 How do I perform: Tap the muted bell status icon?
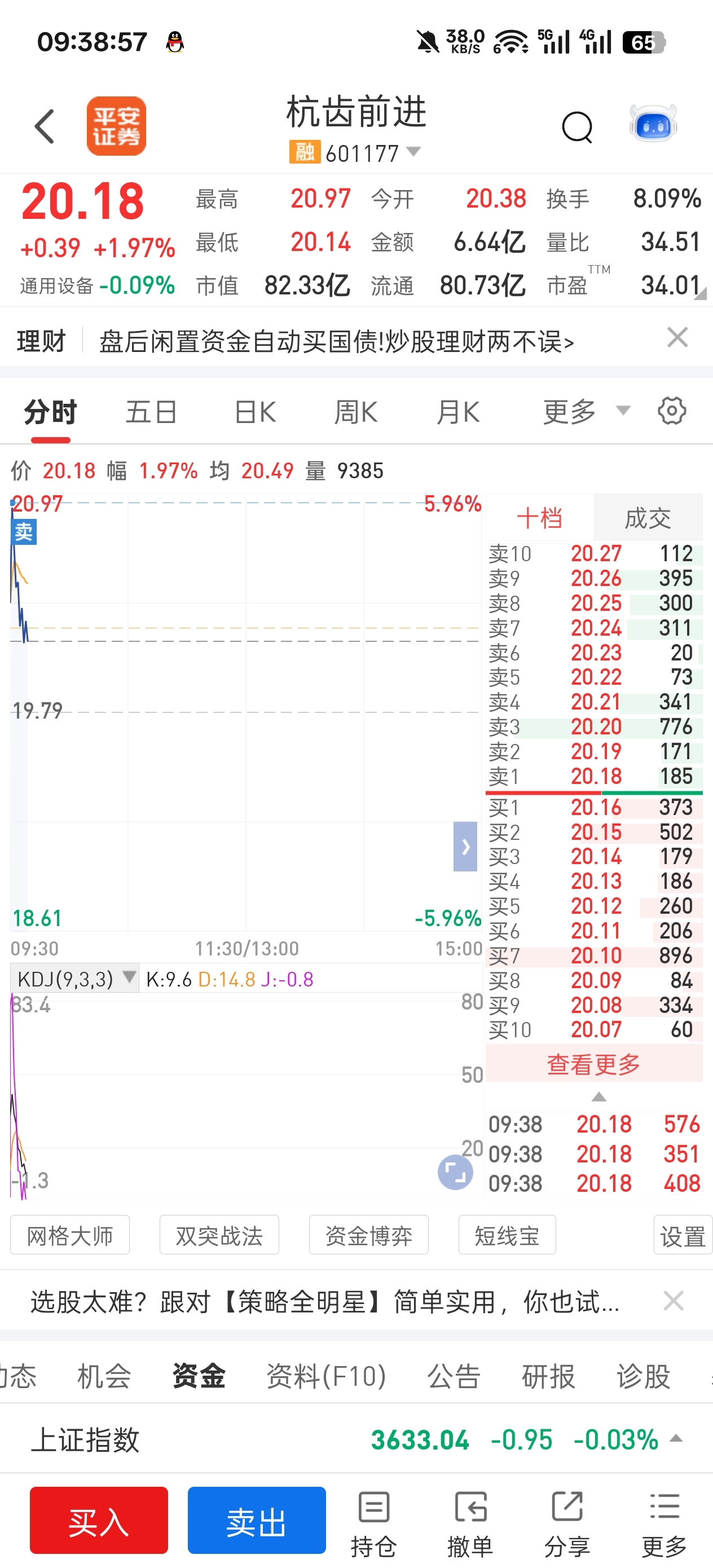click(428, 42)
